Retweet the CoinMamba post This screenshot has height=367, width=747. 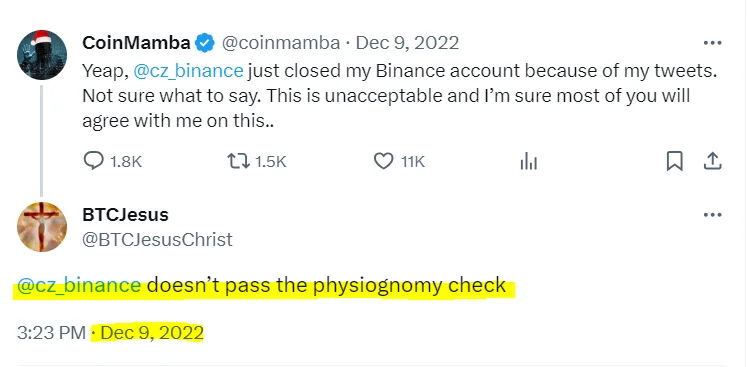pos(238,162)
